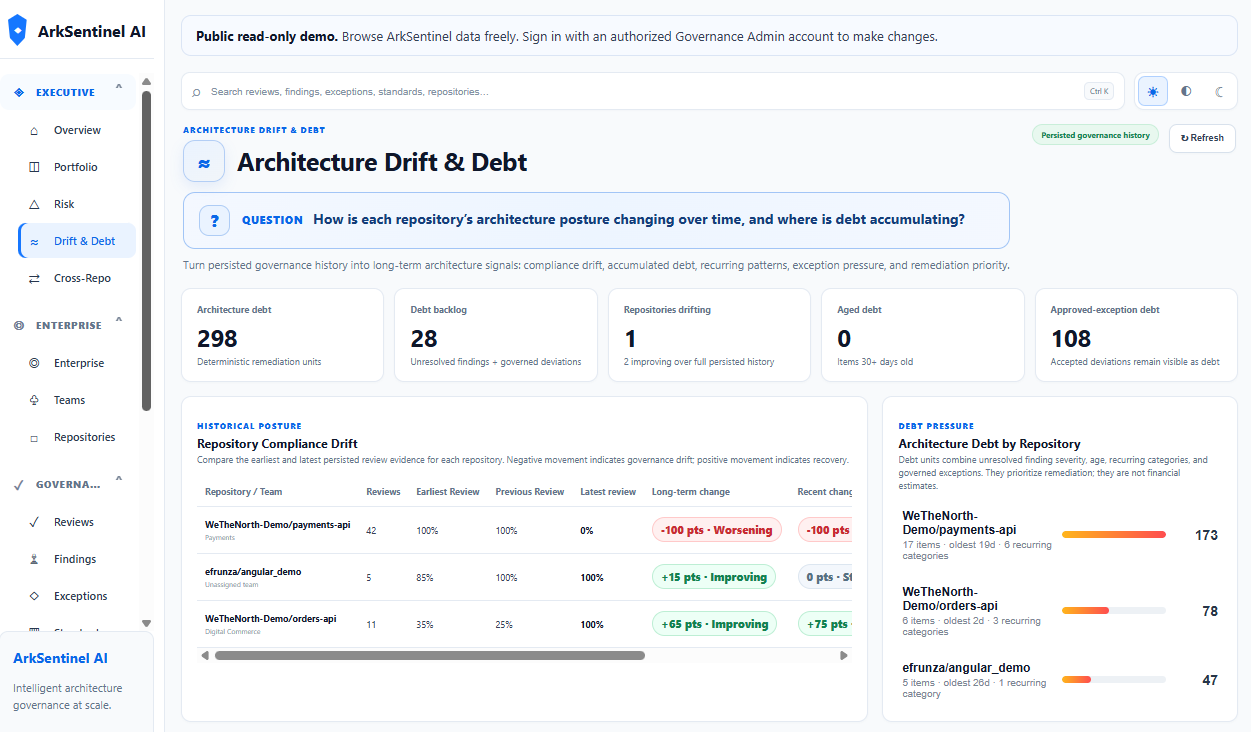Click the Portfolio icon in sidebar

34,167
